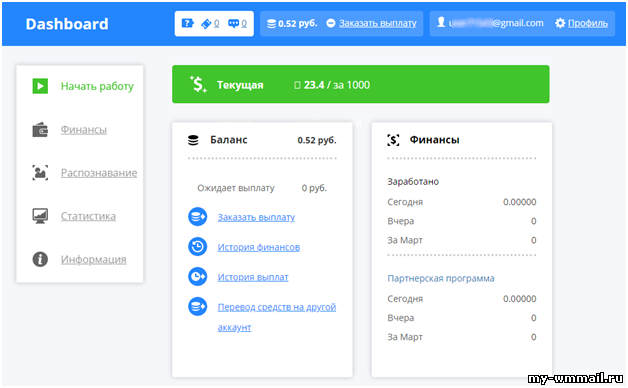Open the Информация sidebar section

click(x=93, y=259)
